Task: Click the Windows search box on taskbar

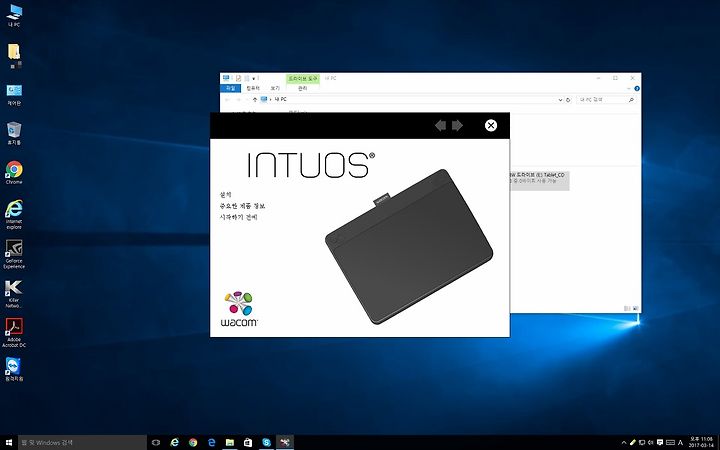Action: (x=83, y=443)
